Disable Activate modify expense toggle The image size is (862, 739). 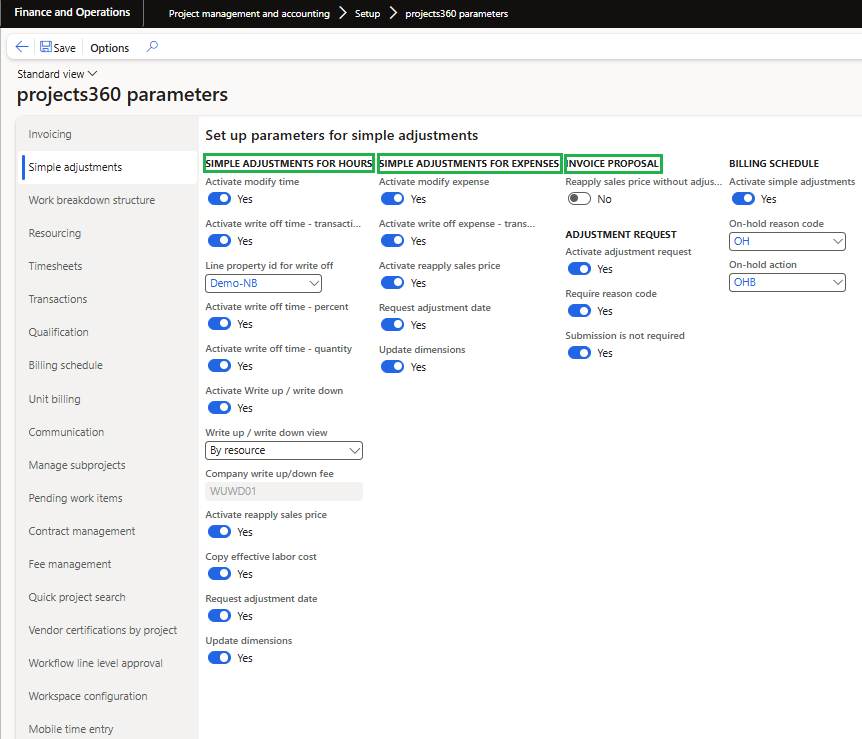tap(393, 199)
